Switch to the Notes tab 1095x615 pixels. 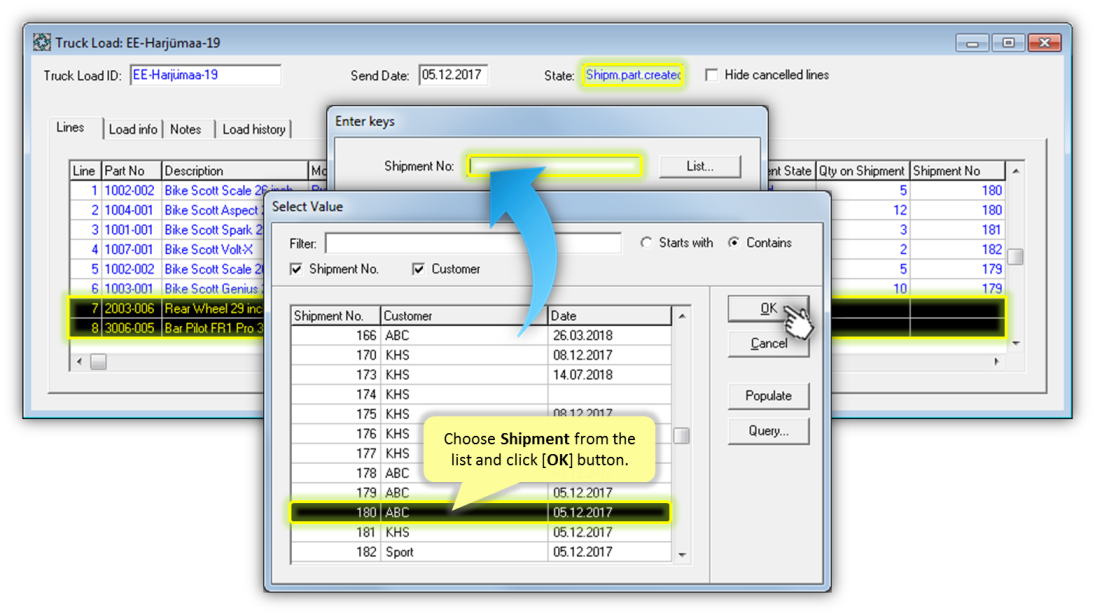[186, 129]
